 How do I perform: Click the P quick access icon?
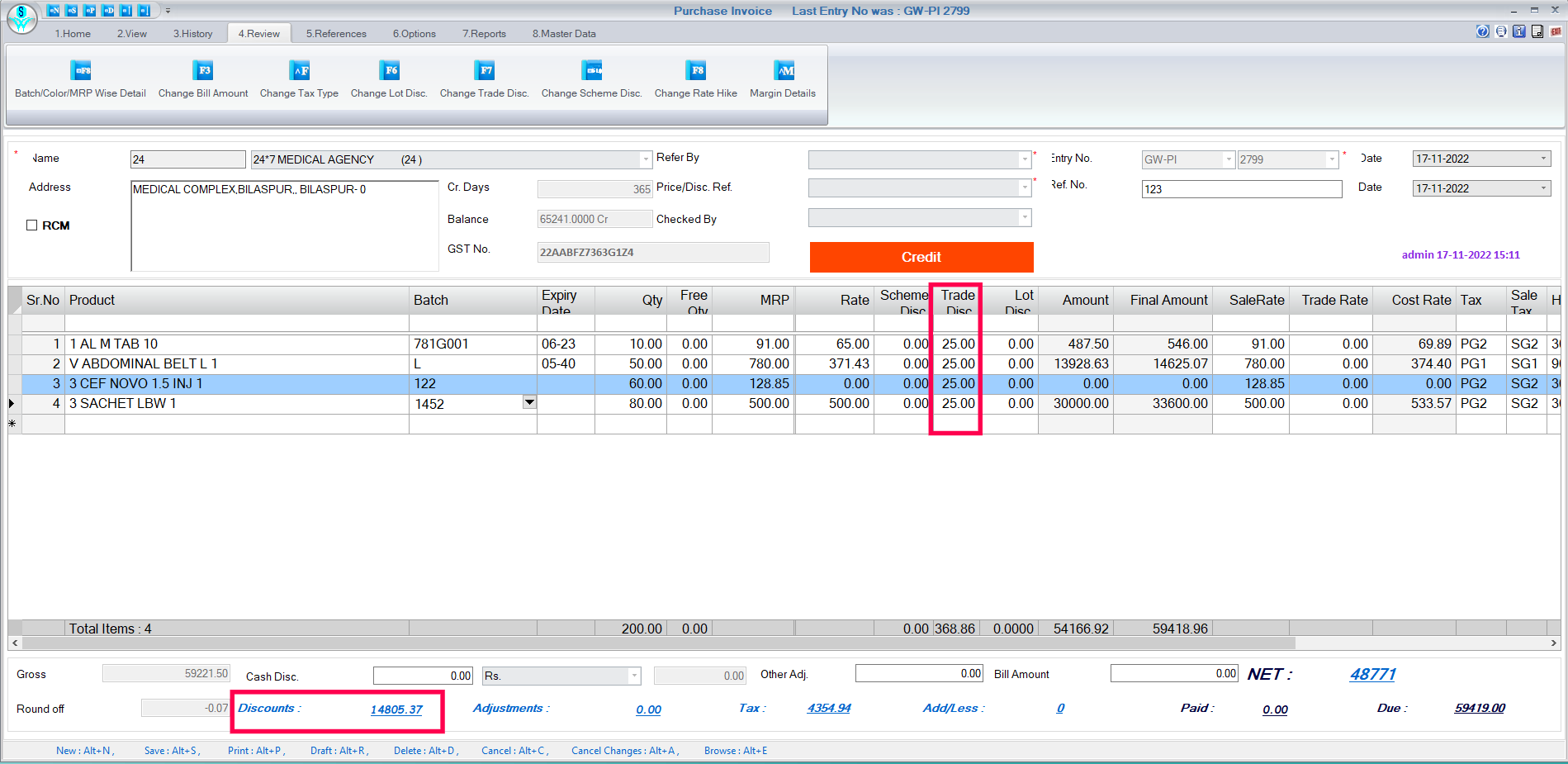[x=90, y=11]
